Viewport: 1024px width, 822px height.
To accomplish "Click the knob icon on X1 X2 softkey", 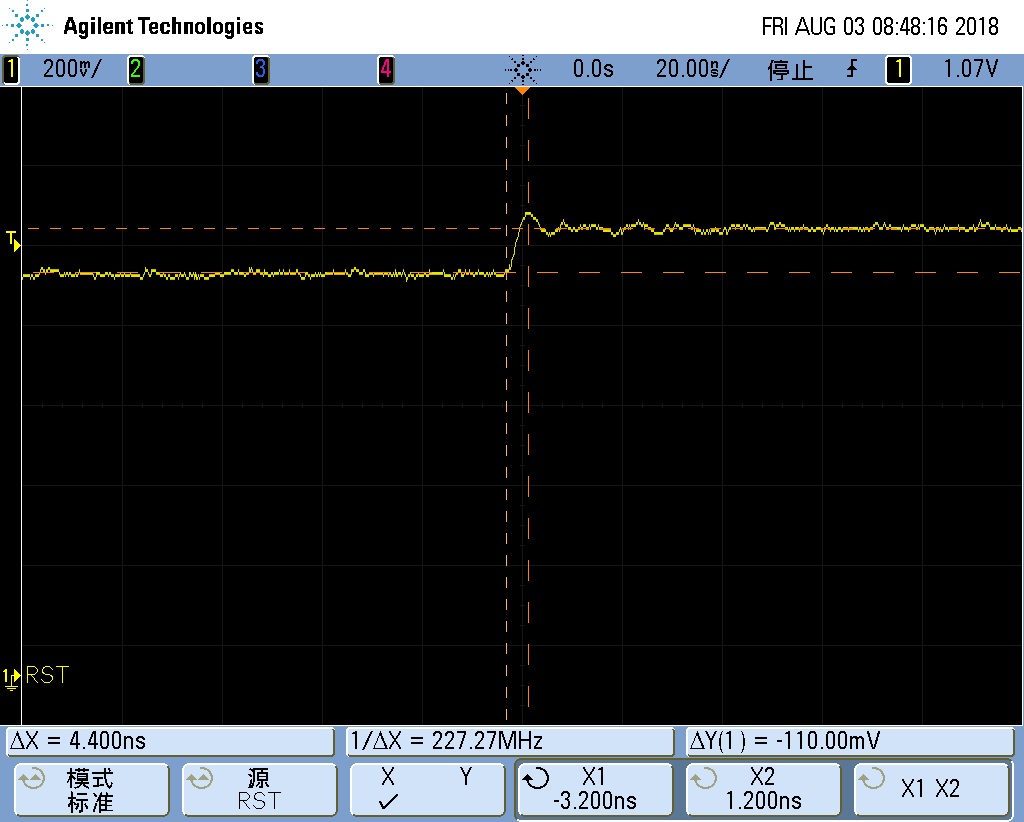I will [871, 778].
